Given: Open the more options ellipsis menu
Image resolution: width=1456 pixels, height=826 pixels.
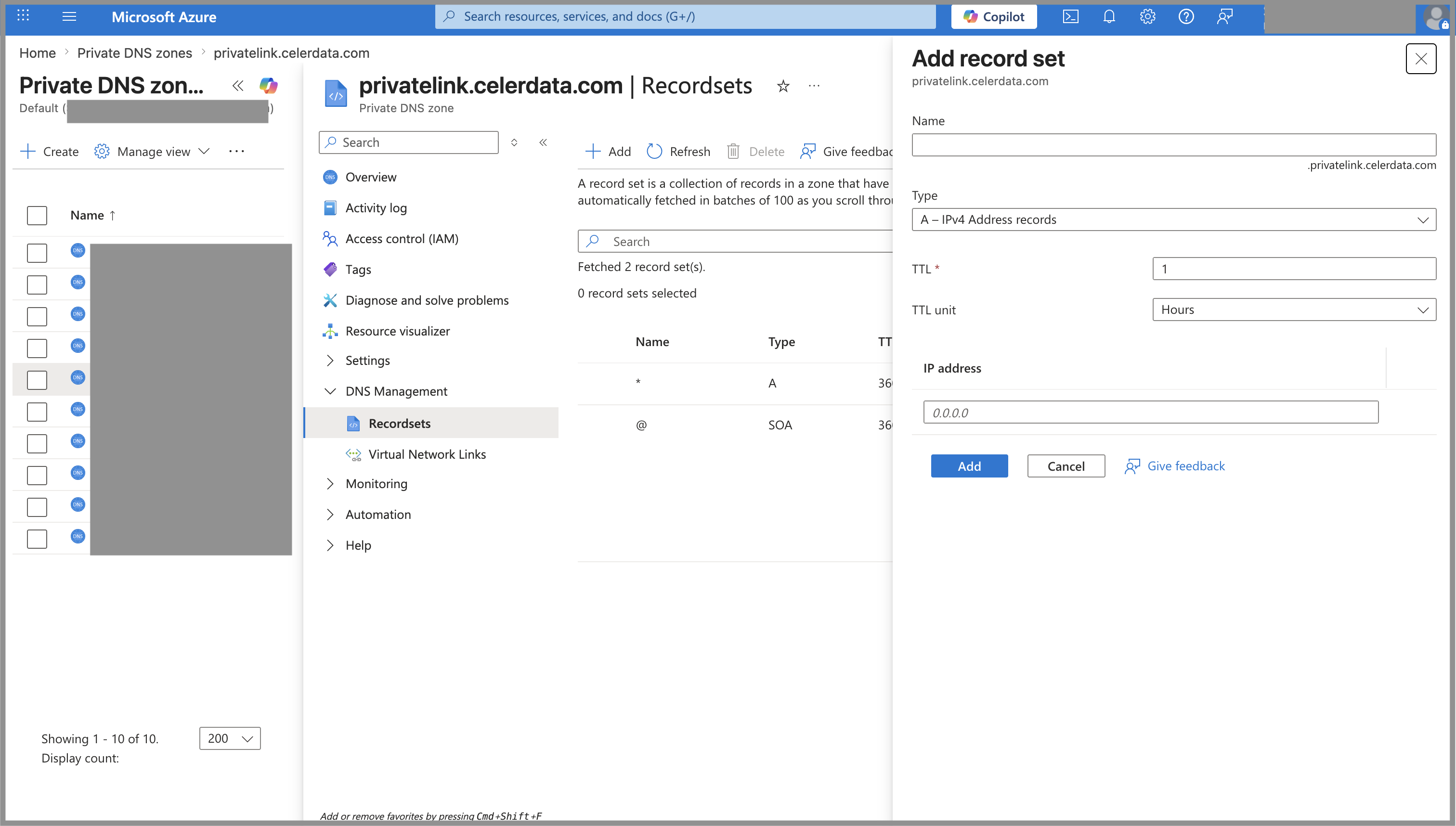Looking at the screenshot, I should coord(236,151).
